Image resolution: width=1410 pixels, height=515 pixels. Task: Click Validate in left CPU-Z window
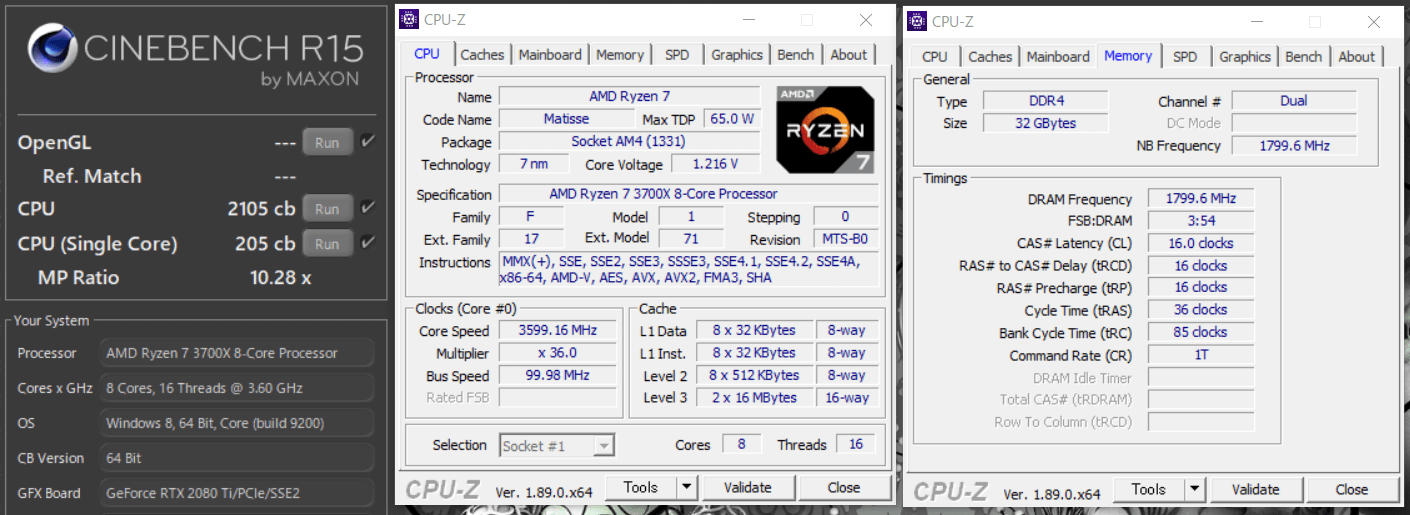coord(748,488)
